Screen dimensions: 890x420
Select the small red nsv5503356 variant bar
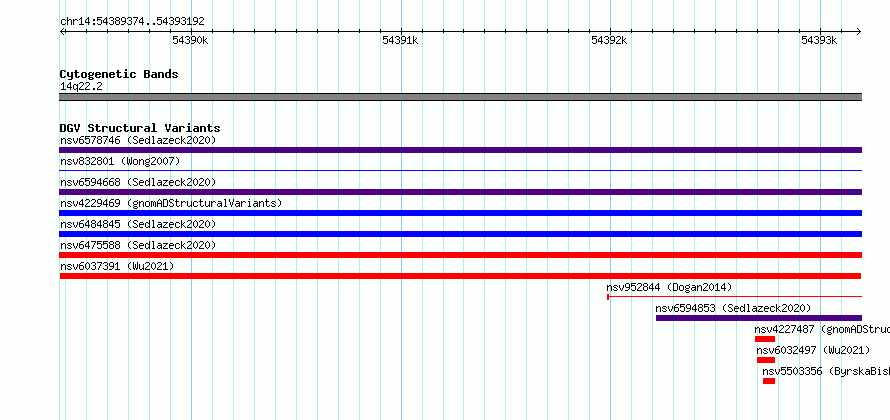(x=769, y=381)
